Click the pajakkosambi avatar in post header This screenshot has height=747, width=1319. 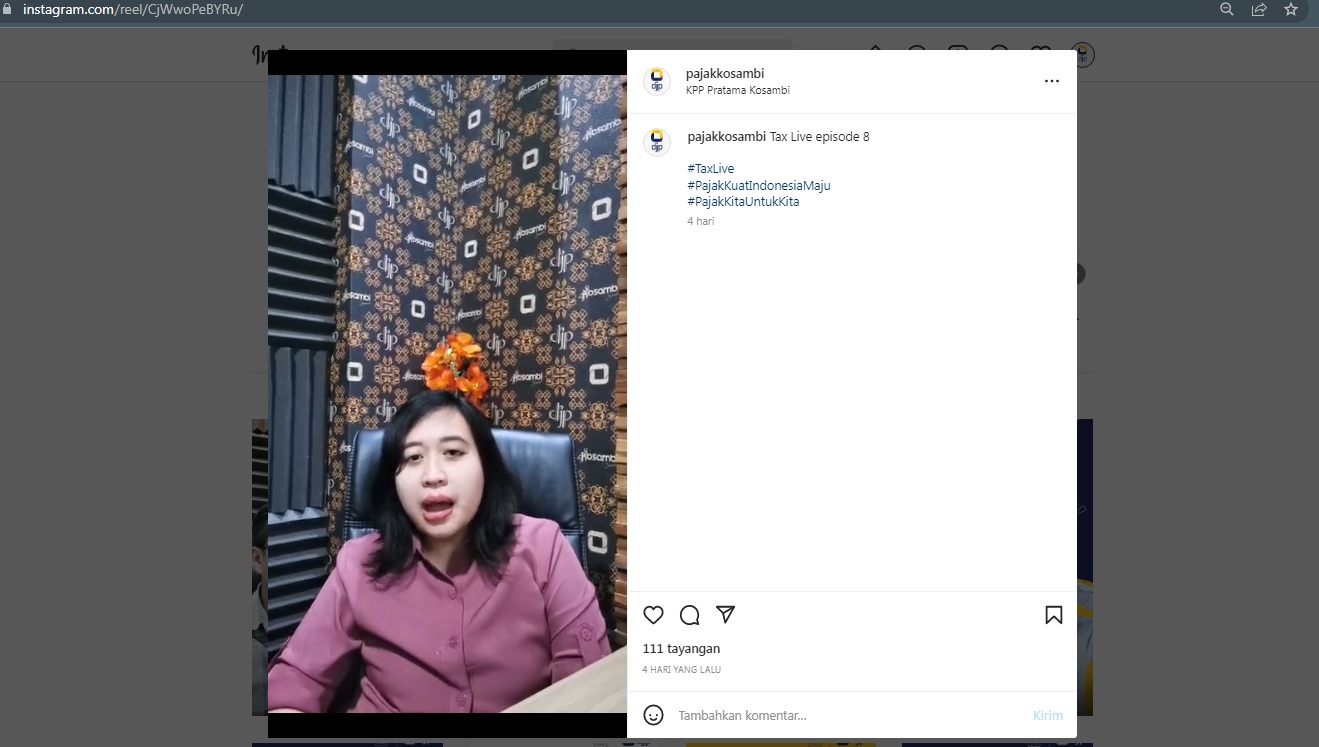(657, 81)
